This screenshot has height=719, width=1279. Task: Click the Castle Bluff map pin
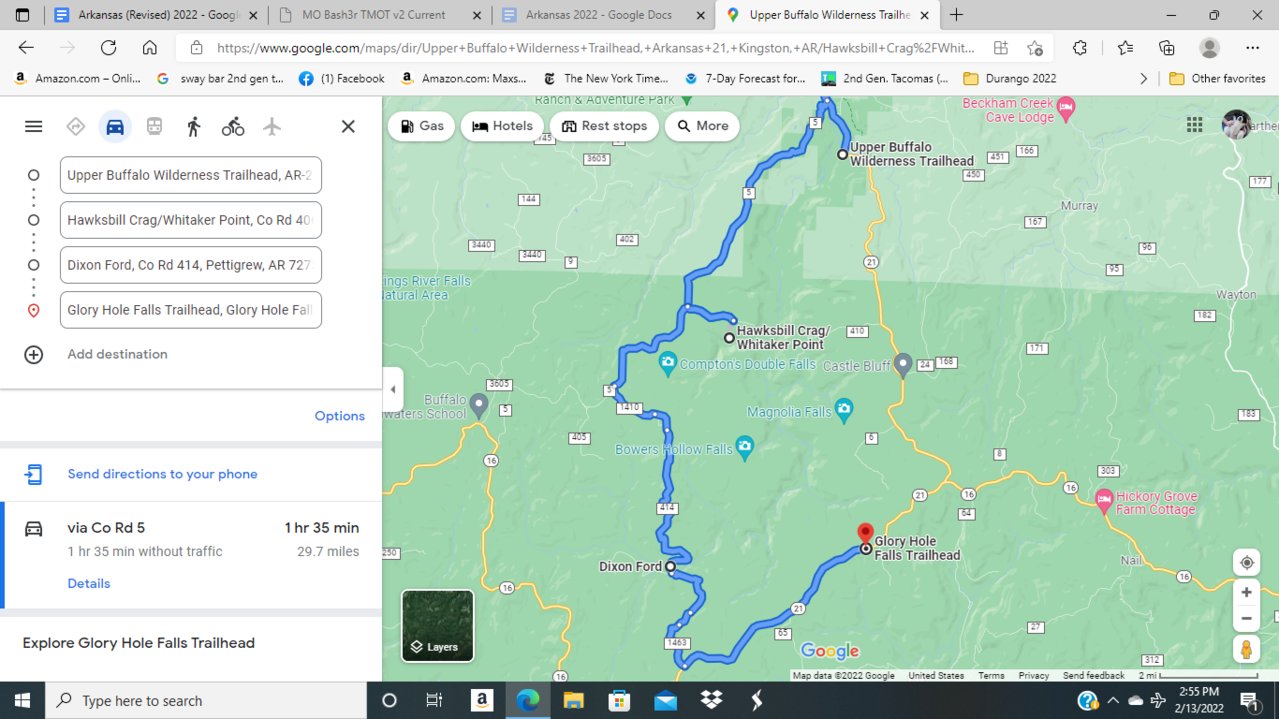point(903,364)
